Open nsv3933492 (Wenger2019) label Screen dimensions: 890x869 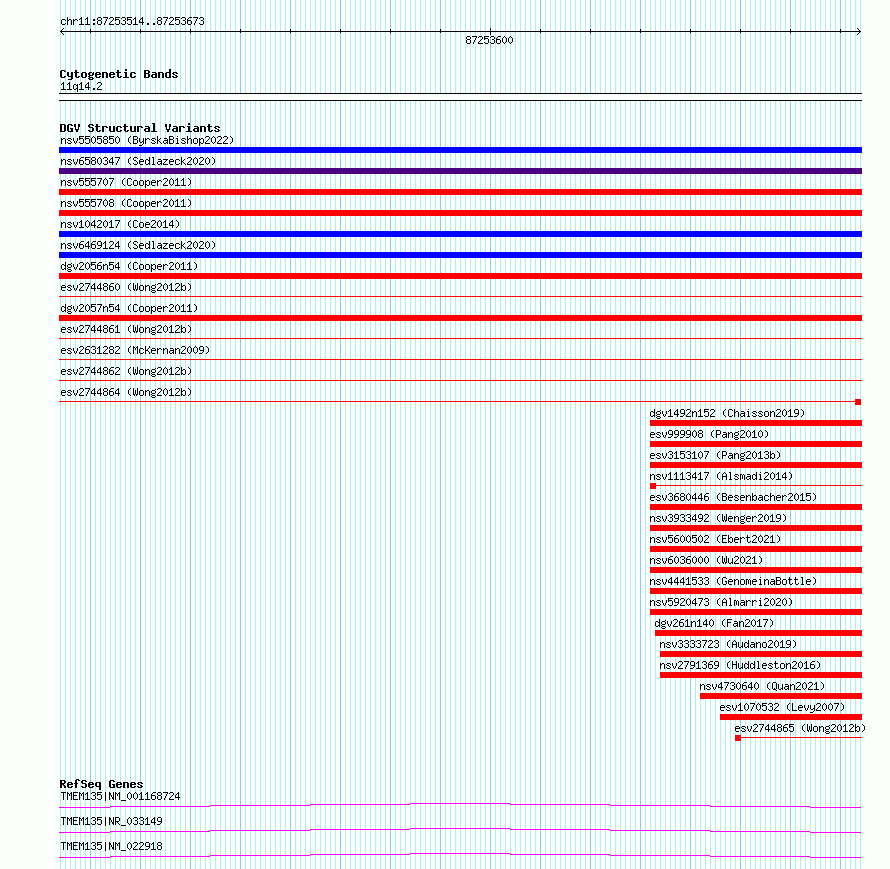(718, 518)
